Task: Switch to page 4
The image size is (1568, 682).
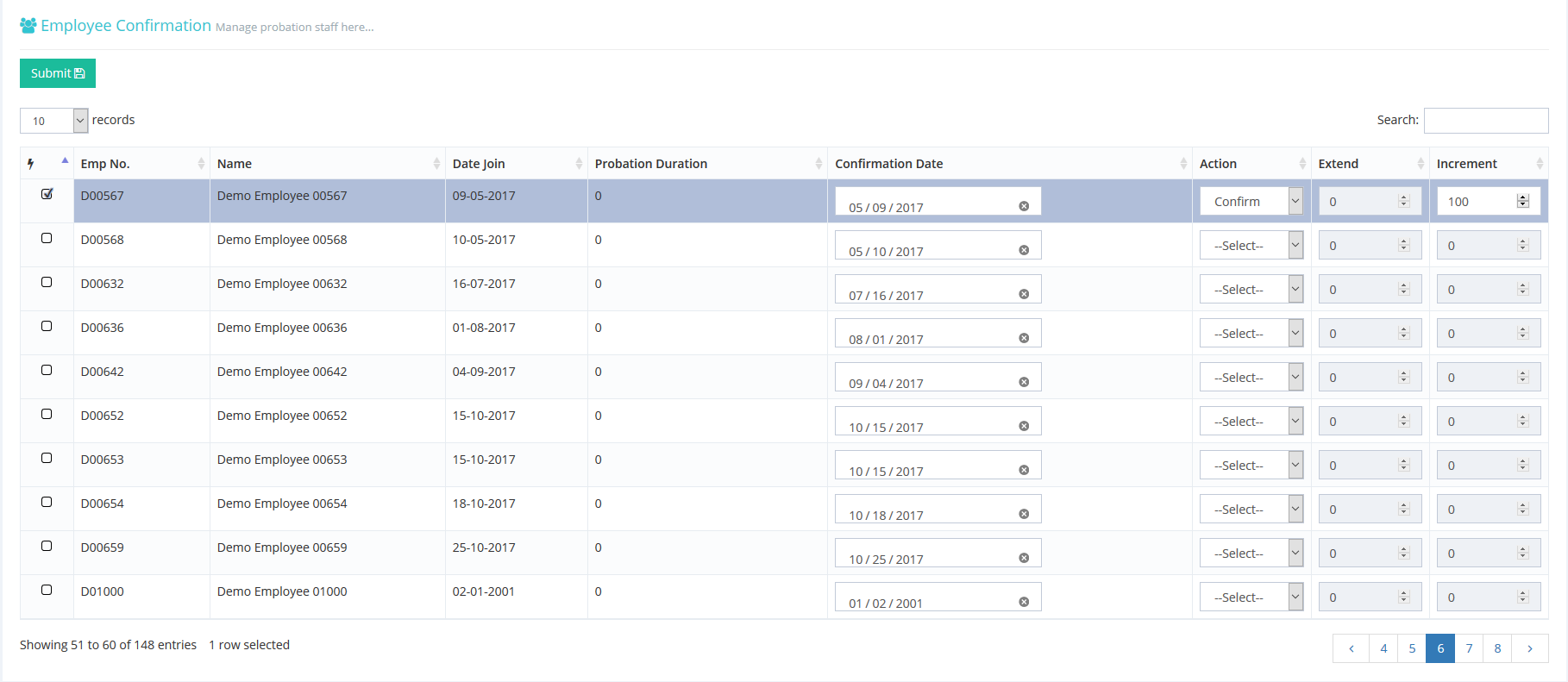Action: [1383, 648]
